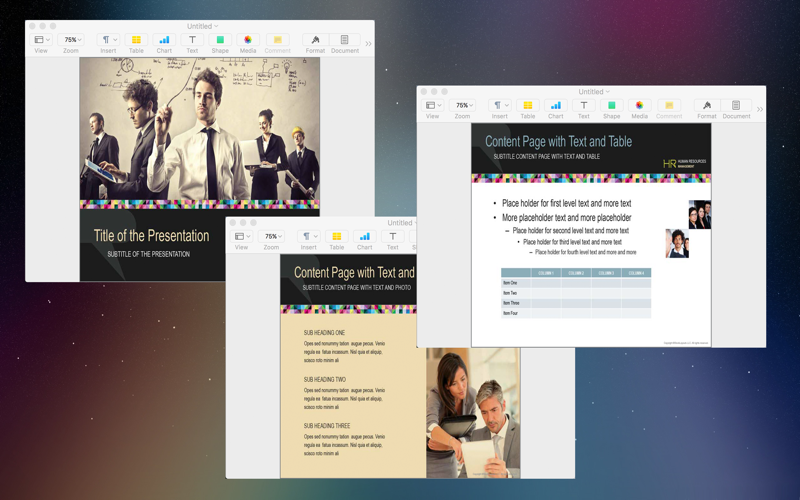Click Text box icon in top-left window
This screenshot has height=500, width=800.
click(x=192, y=40)
